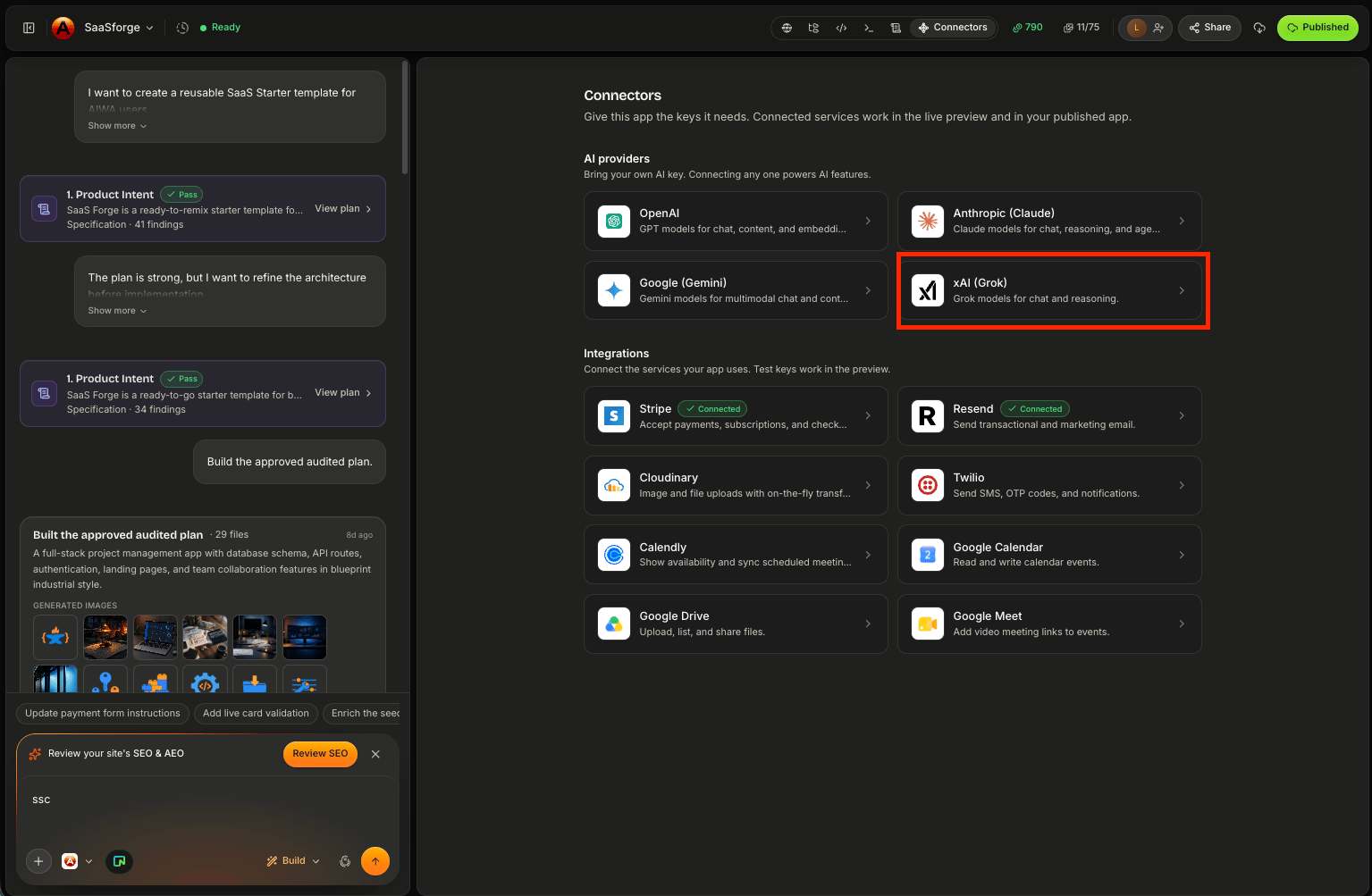Click the Resend R logo icon
The height and width of the screenshot is (896, 1372).
click(928, 416)
